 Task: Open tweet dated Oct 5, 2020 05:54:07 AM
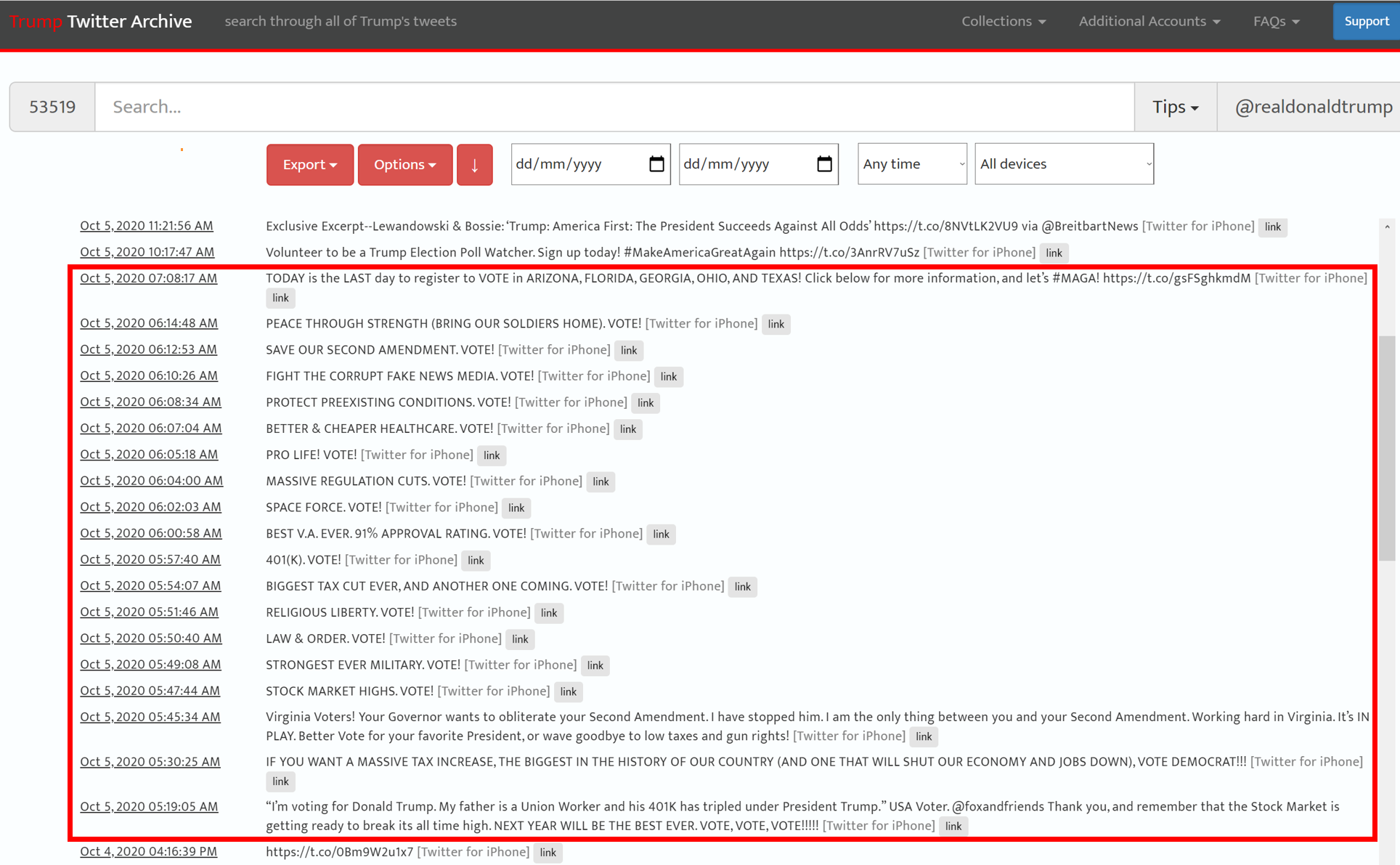point(151,585)
